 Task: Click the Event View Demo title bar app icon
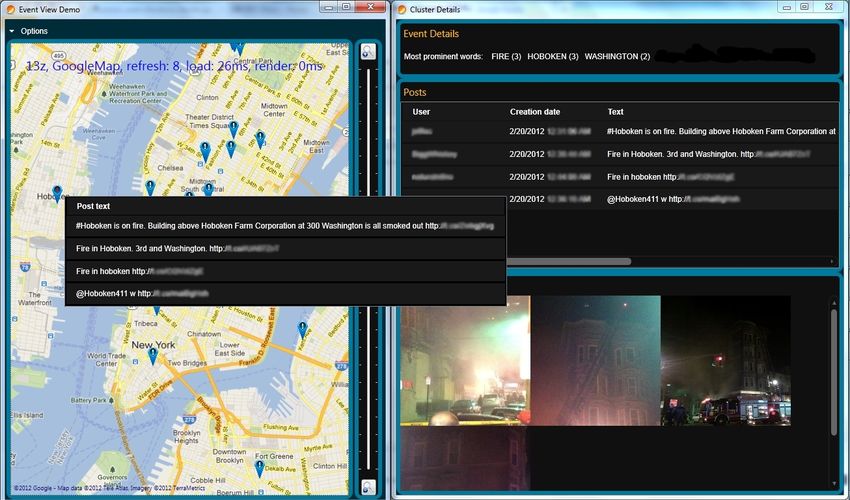10,9
